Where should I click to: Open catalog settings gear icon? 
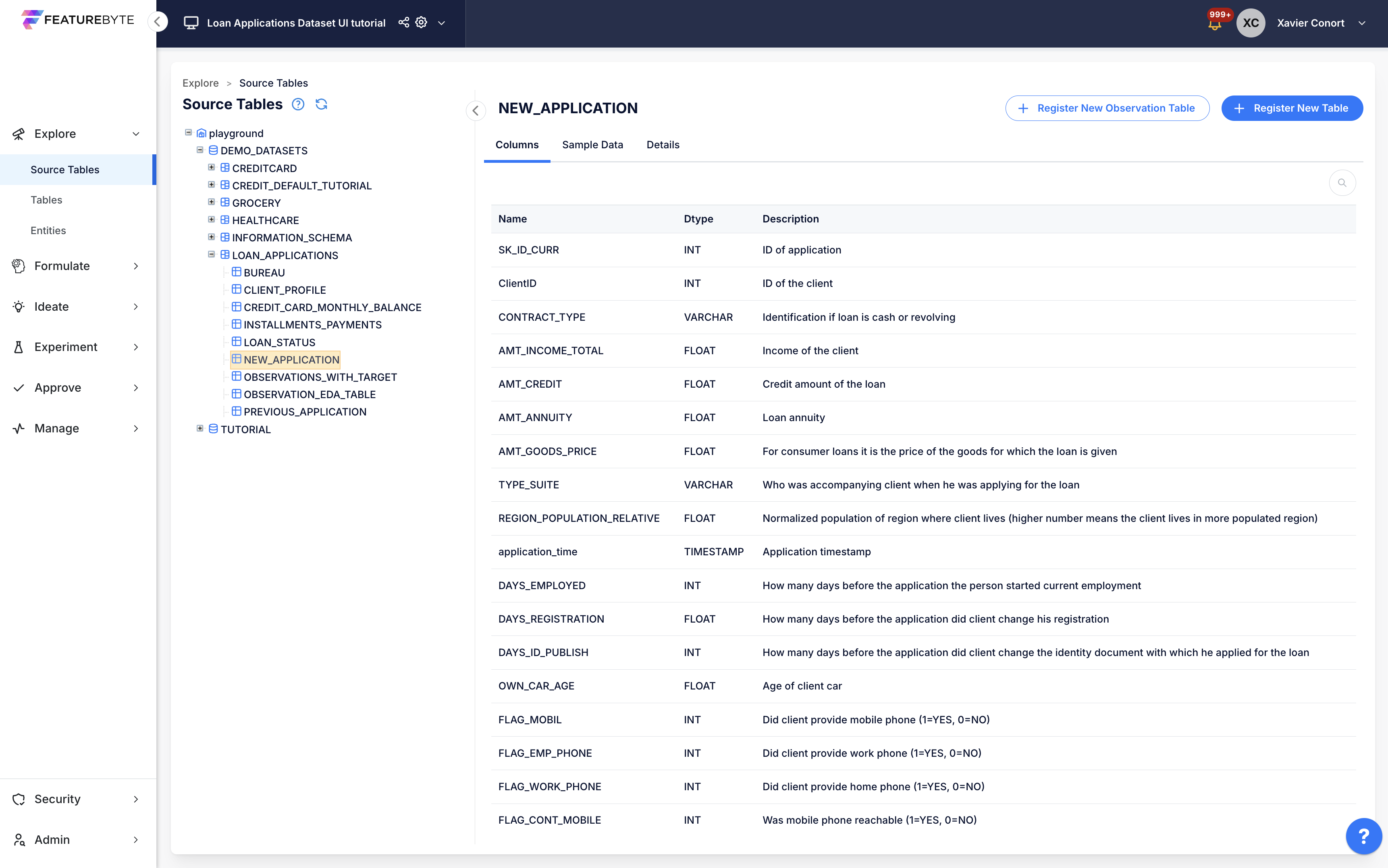tap(421, 23)
